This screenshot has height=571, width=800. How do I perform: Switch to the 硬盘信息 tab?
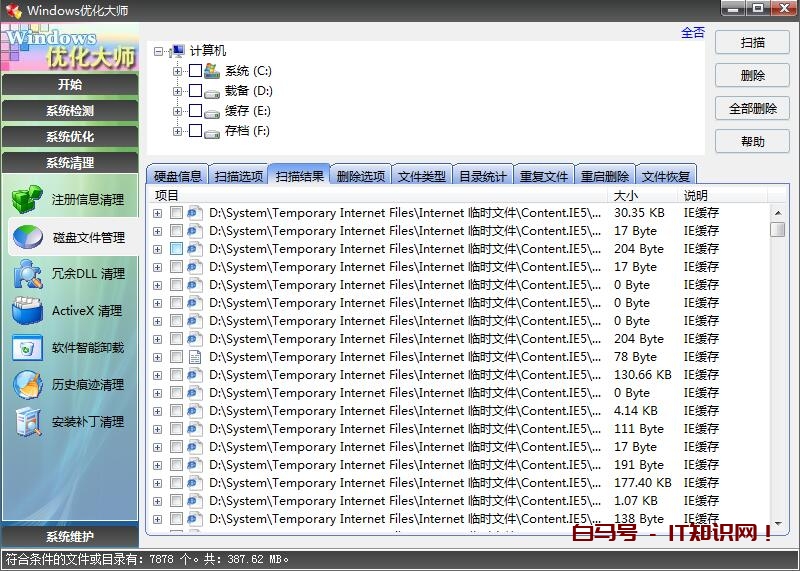click(178, 176)
